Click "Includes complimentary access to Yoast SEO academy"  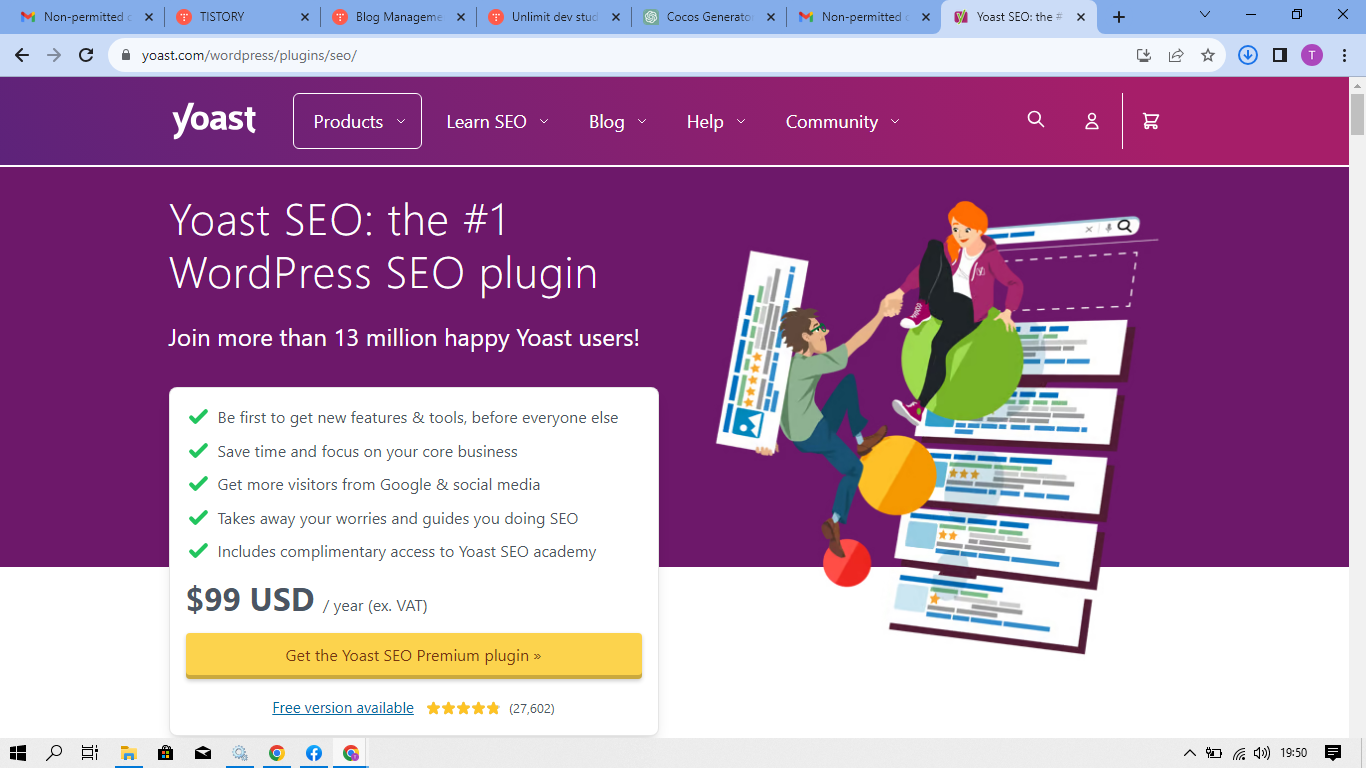tap(406, 552)
